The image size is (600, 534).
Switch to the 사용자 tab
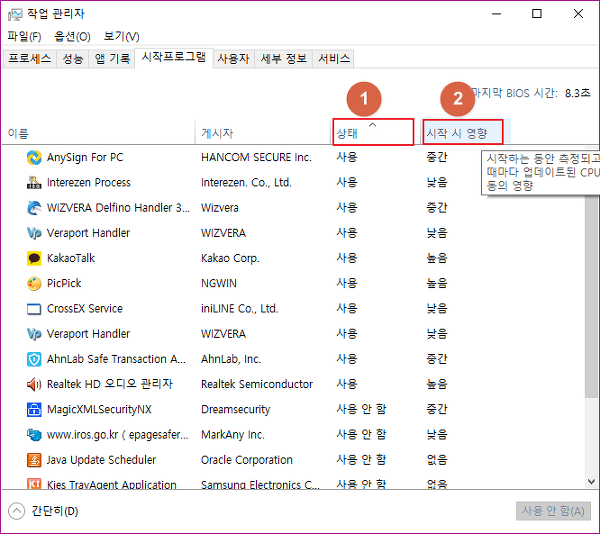(x=233, y=59)
